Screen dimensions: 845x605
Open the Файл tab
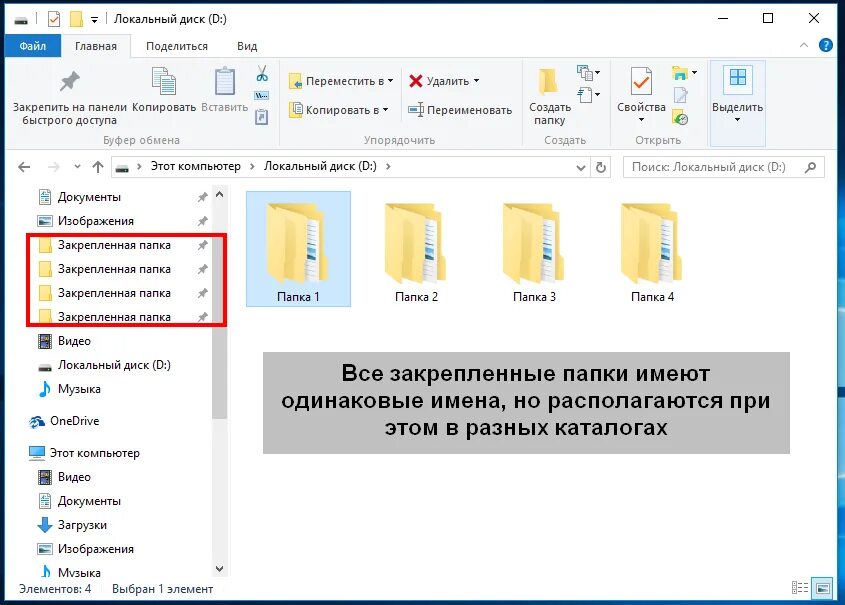[x=32, y=46]
